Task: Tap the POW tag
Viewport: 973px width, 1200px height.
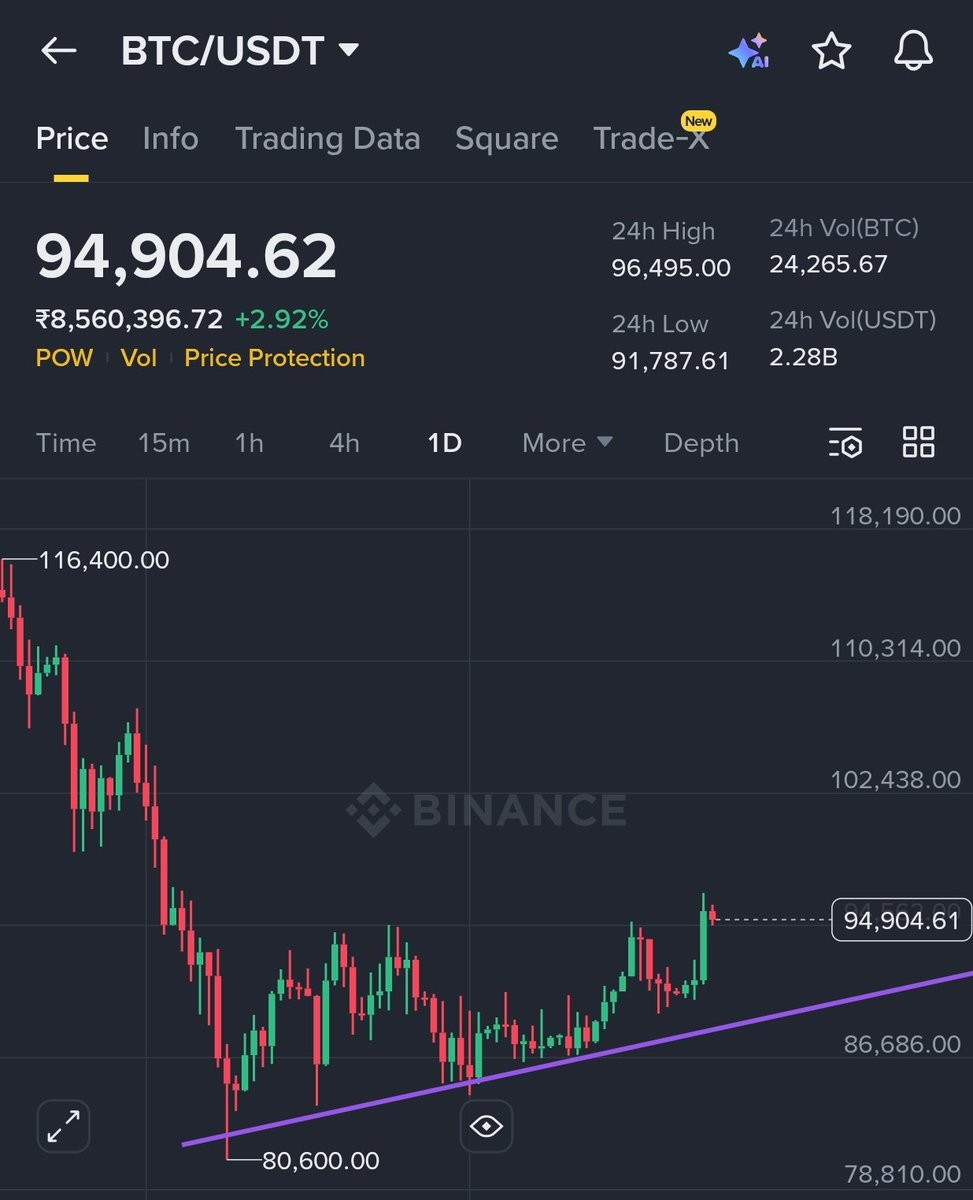Action: pos(64,358)
